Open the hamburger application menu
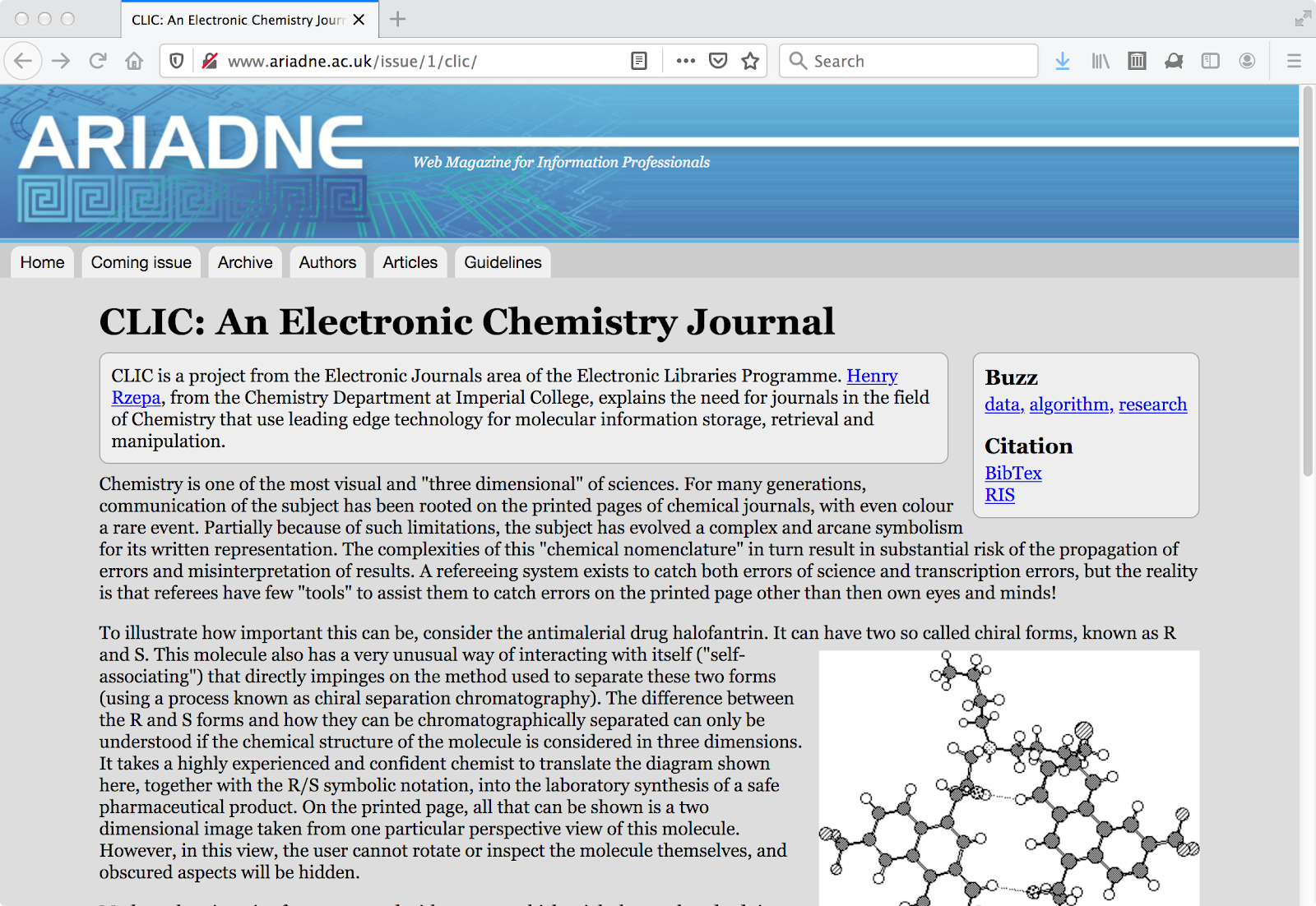Viewport: 1316px width, 906px height. click(1294, 61)
